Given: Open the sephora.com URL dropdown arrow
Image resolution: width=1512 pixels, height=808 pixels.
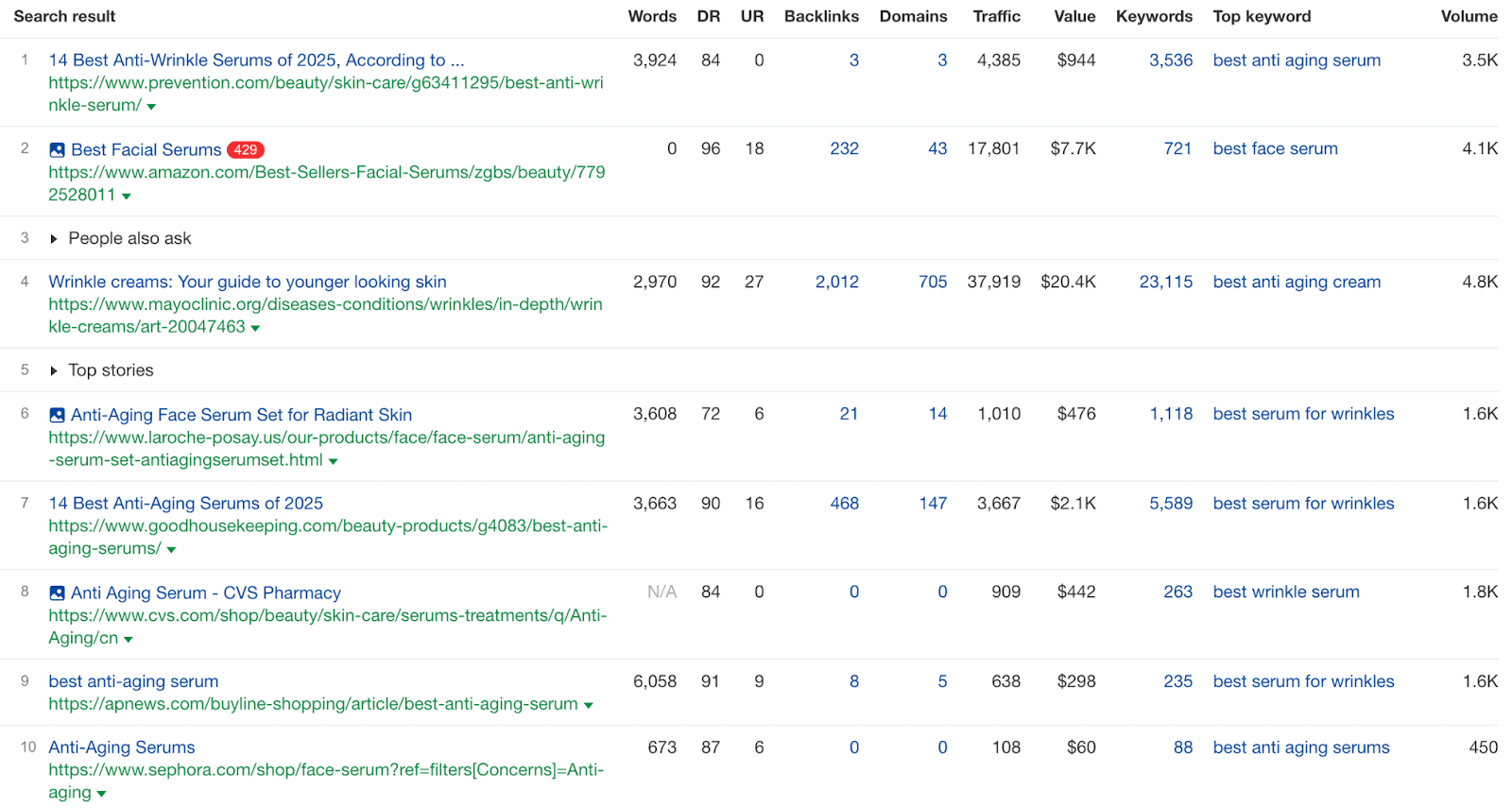Looking at the screenshot, I should coord(101,795).
